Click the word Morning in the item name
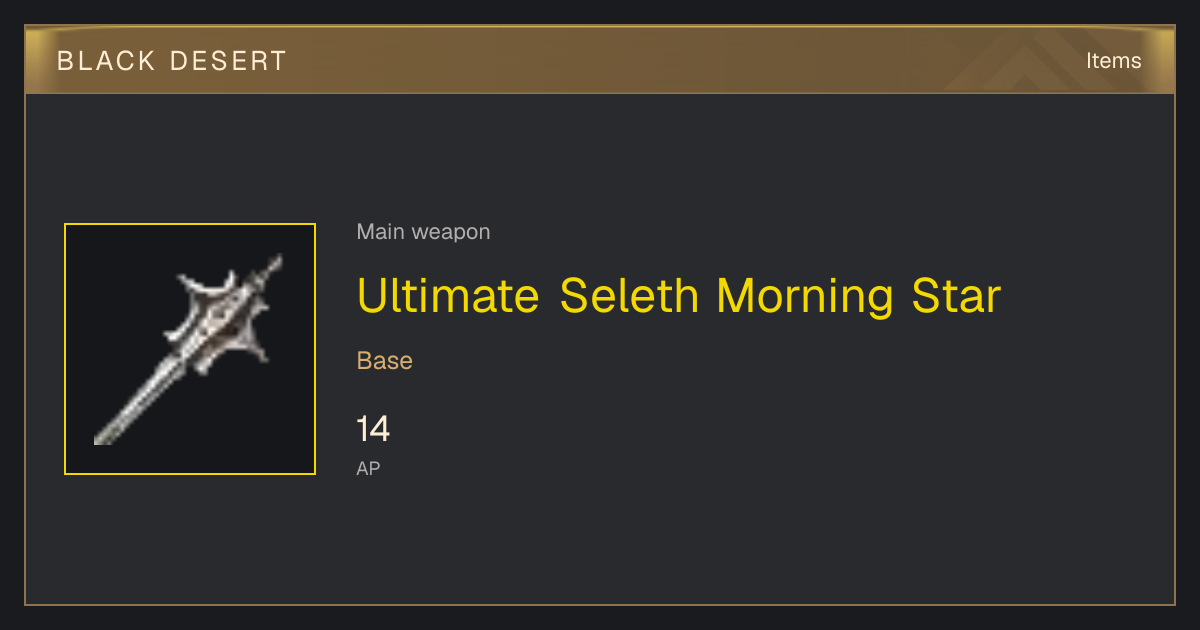The height and width of the screenshot is (630, 1200). click(x=805, y=296)
